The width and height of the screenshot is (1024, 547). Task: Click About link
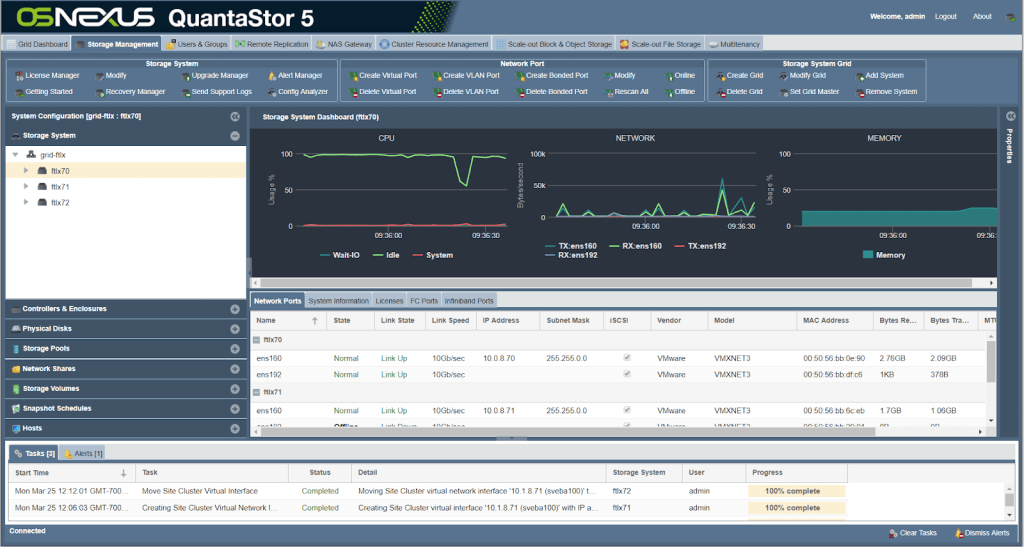[982, 16]
